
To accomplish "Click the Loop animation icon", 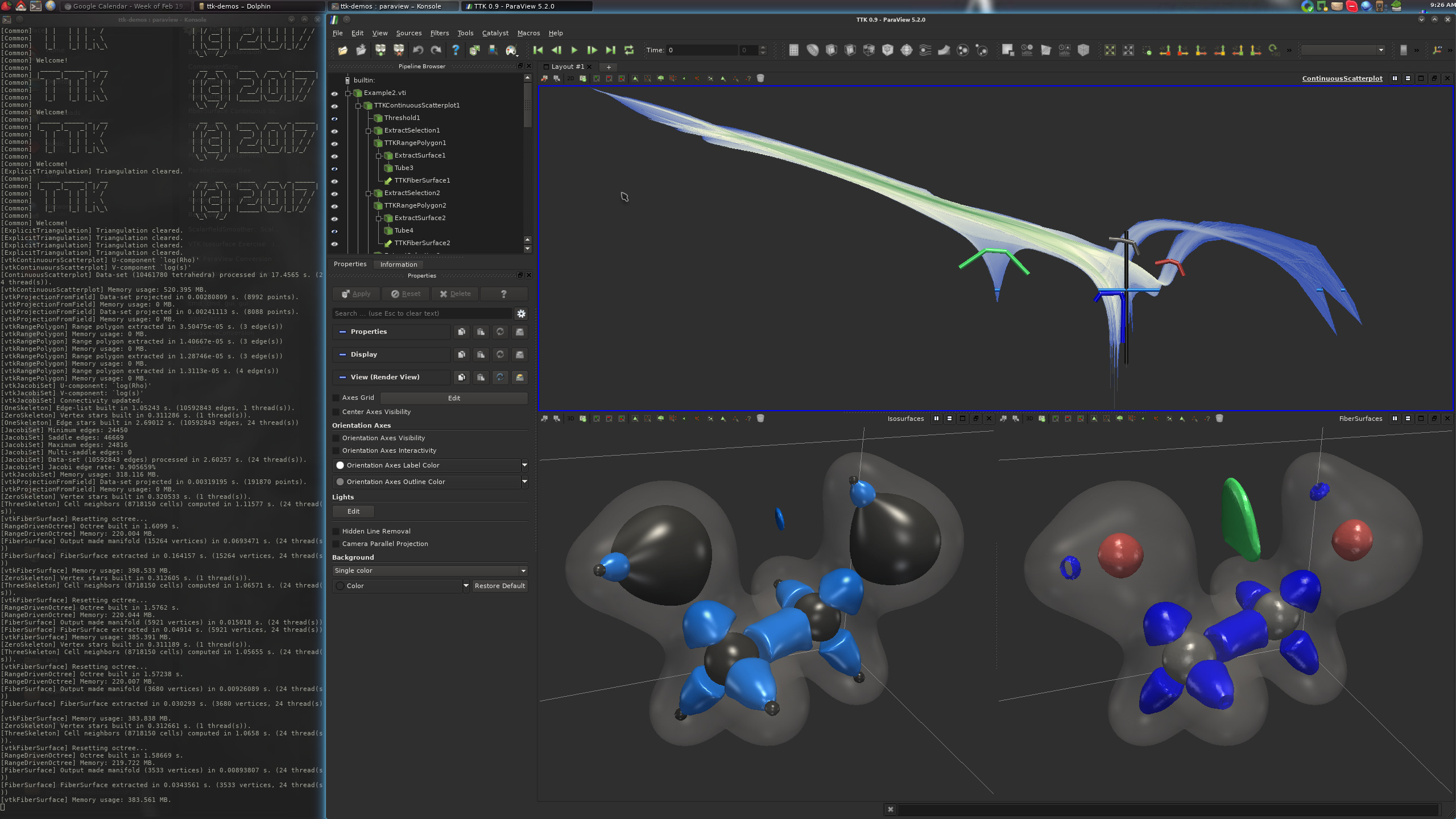I will [x=629, y=50].
